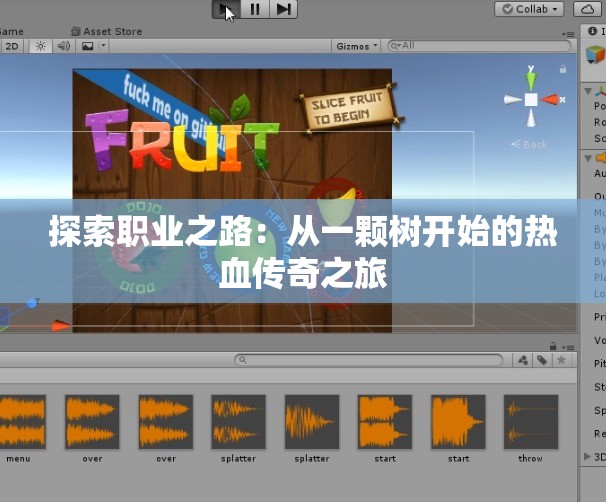Open the Scene view panel options menu
606x502 pixels.
[568, 34]
